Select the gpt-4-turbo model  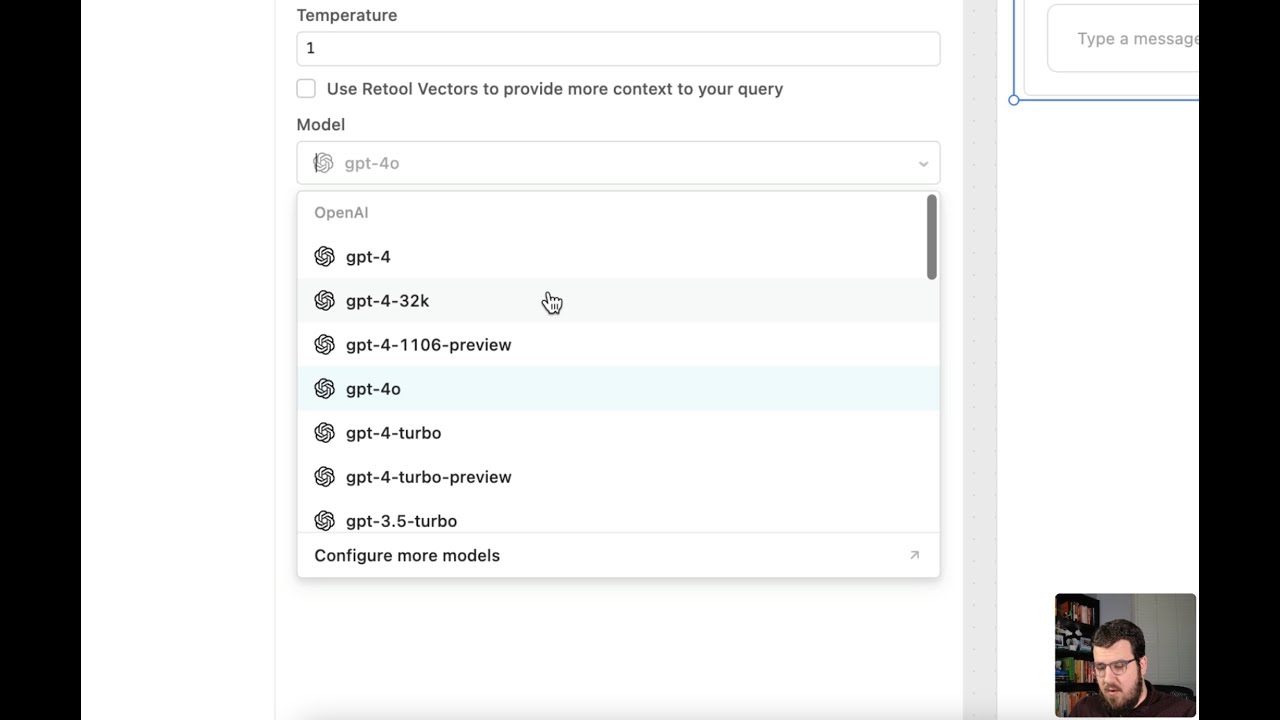tap(393, 433)
